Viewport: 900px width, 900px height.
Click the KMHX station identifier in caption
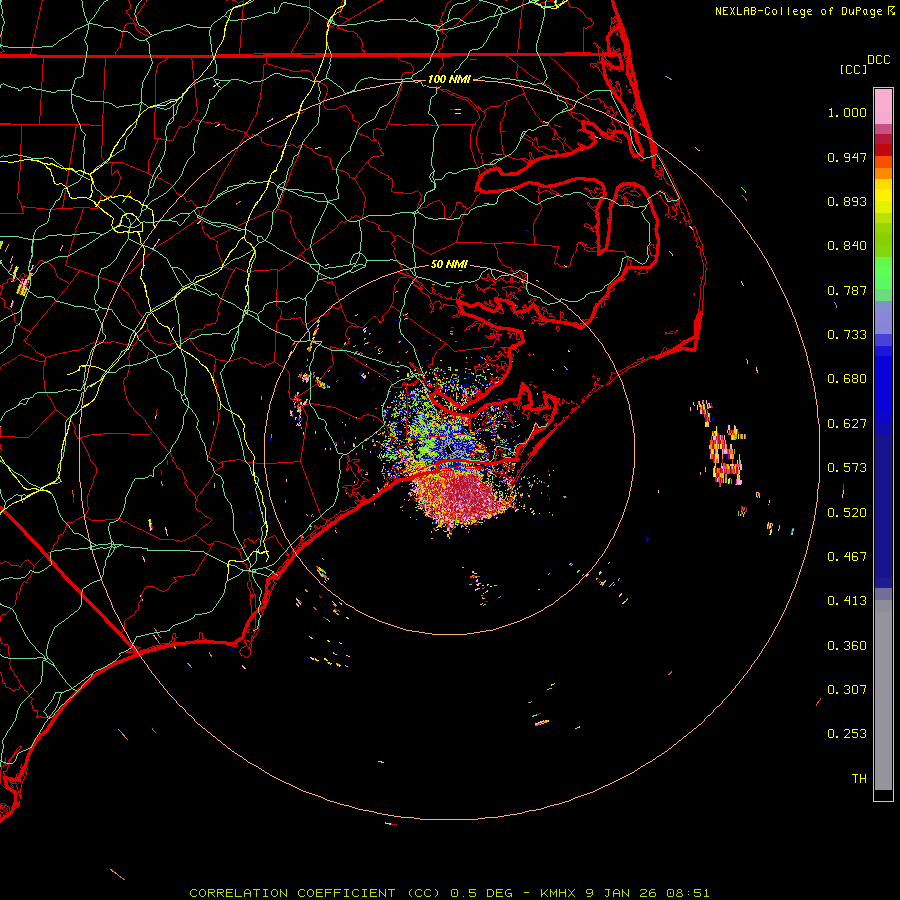(560, 893)
